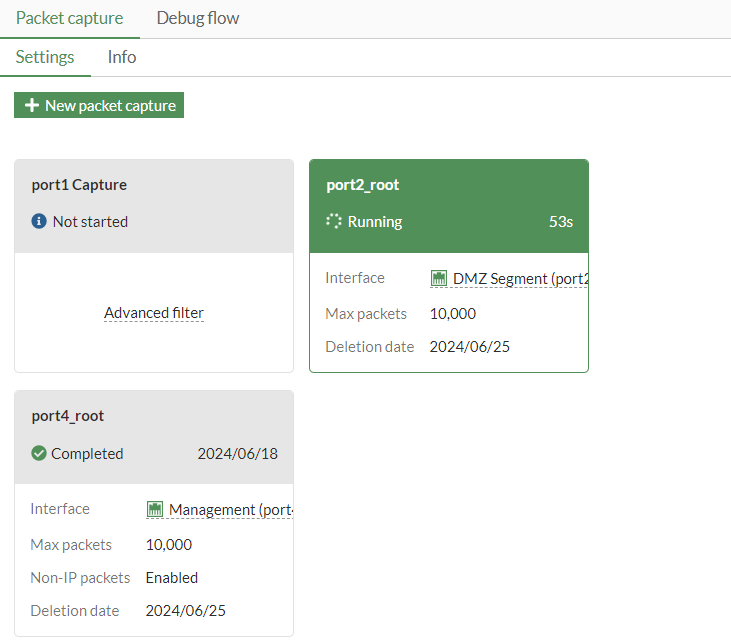Switch to the Packet capture tab
Image resolution: width=731 pixels, height=644 pixels.
pyautogui.click(x=70, y=18)
